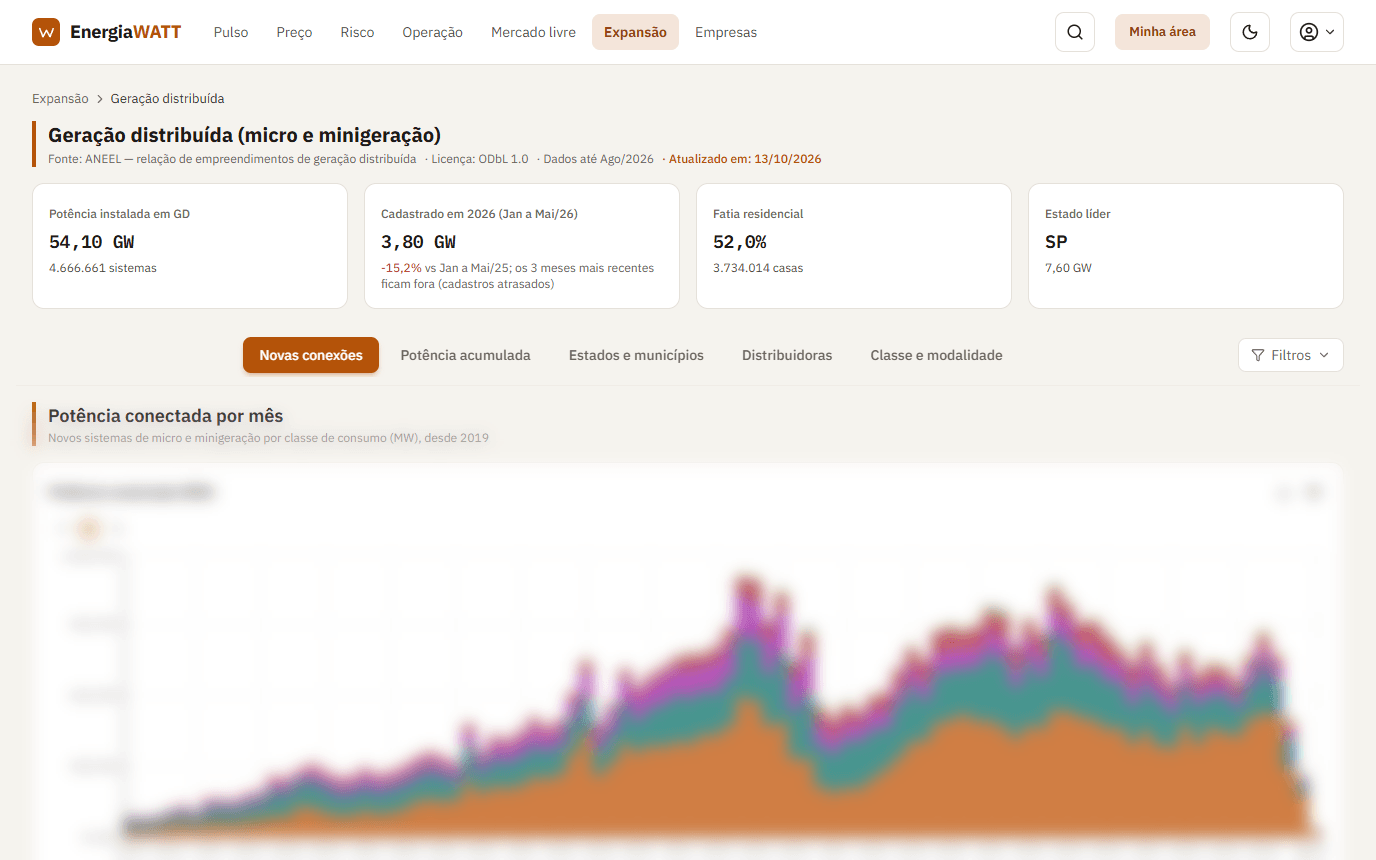Select the 52,0% residential share value

739,242
